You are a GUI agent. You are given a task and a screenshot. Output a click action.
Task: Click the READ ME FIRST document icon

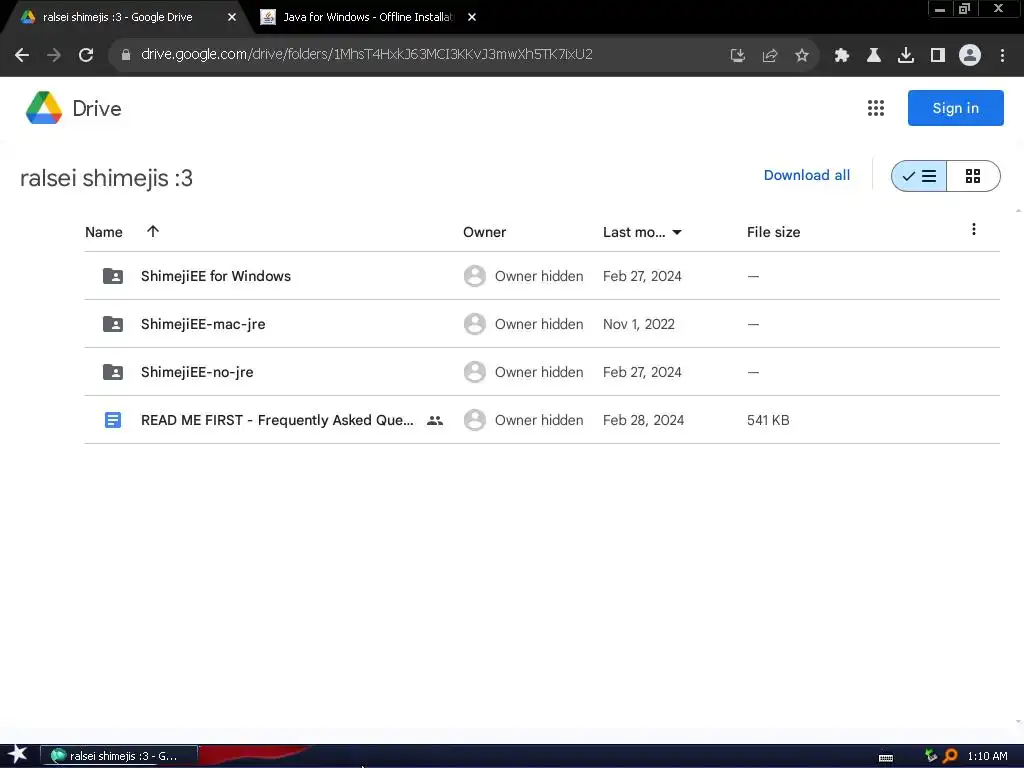point(113,420)
